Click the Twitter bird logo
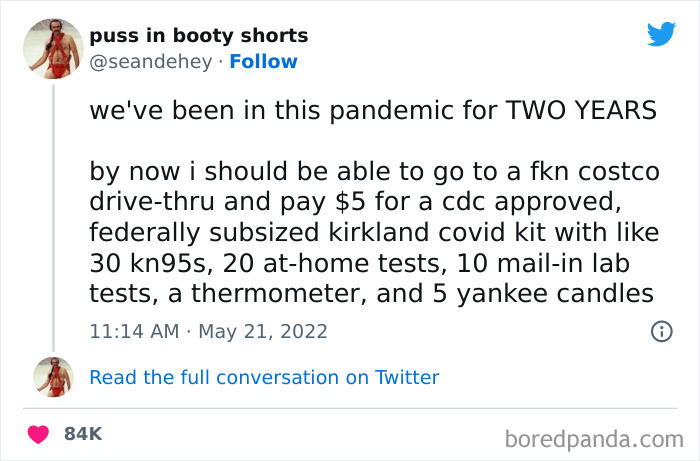700x461 pixels. (661, 33)
